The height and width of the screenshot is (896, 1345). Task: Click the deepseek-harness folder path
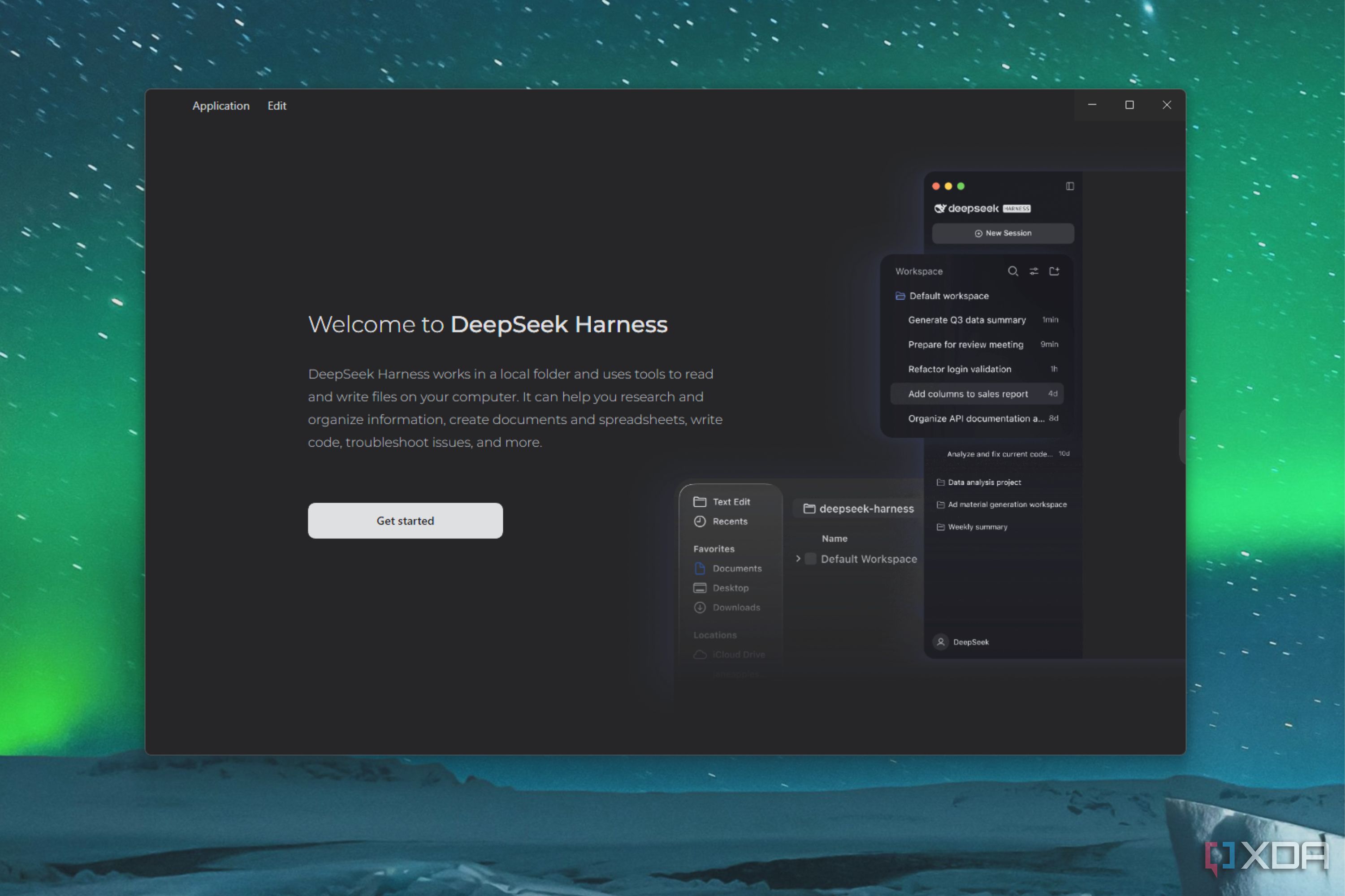859,508
